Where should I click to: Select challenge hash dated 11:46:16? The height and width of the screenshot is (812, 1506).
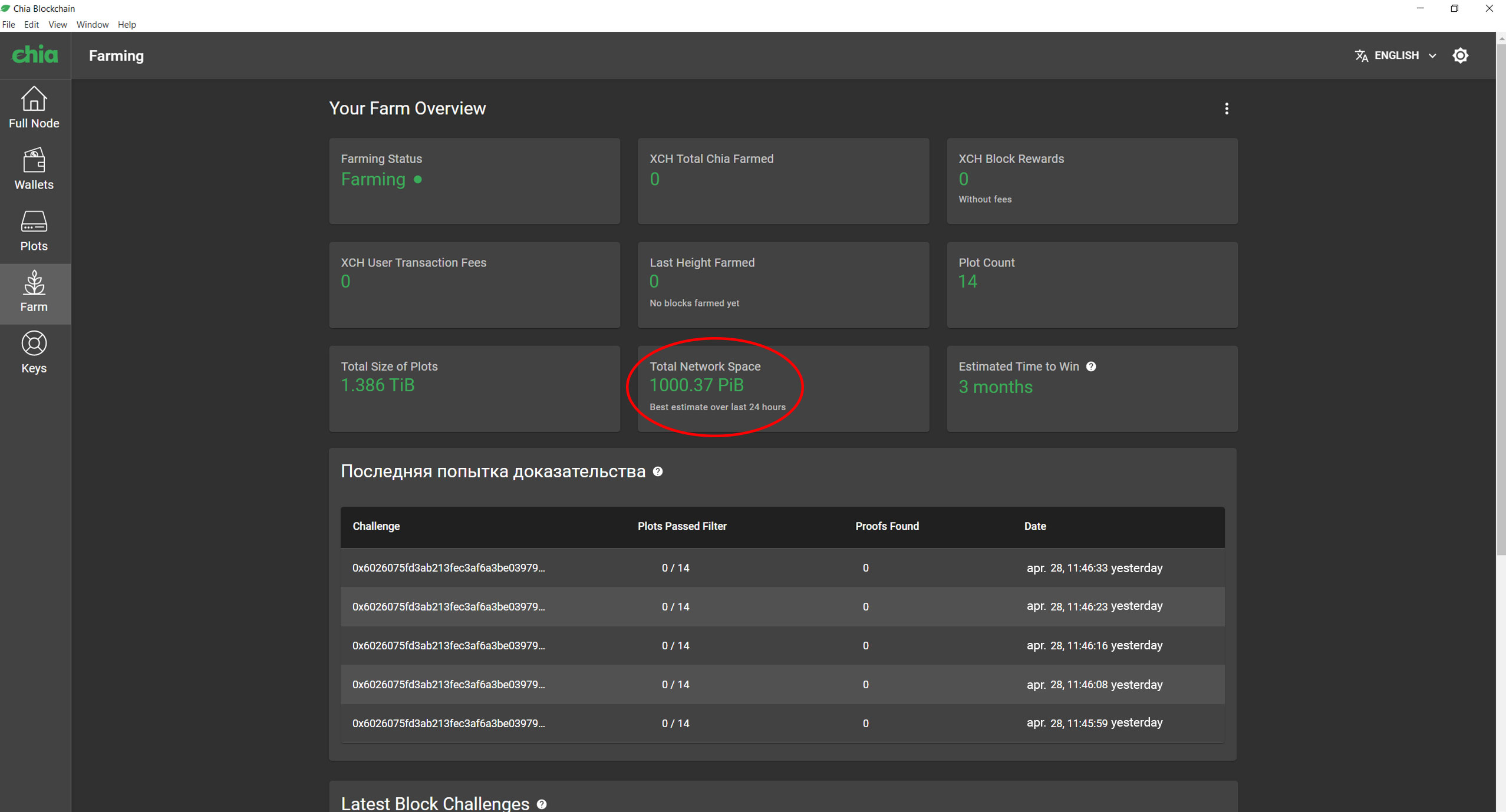click(x=449, y=646)
